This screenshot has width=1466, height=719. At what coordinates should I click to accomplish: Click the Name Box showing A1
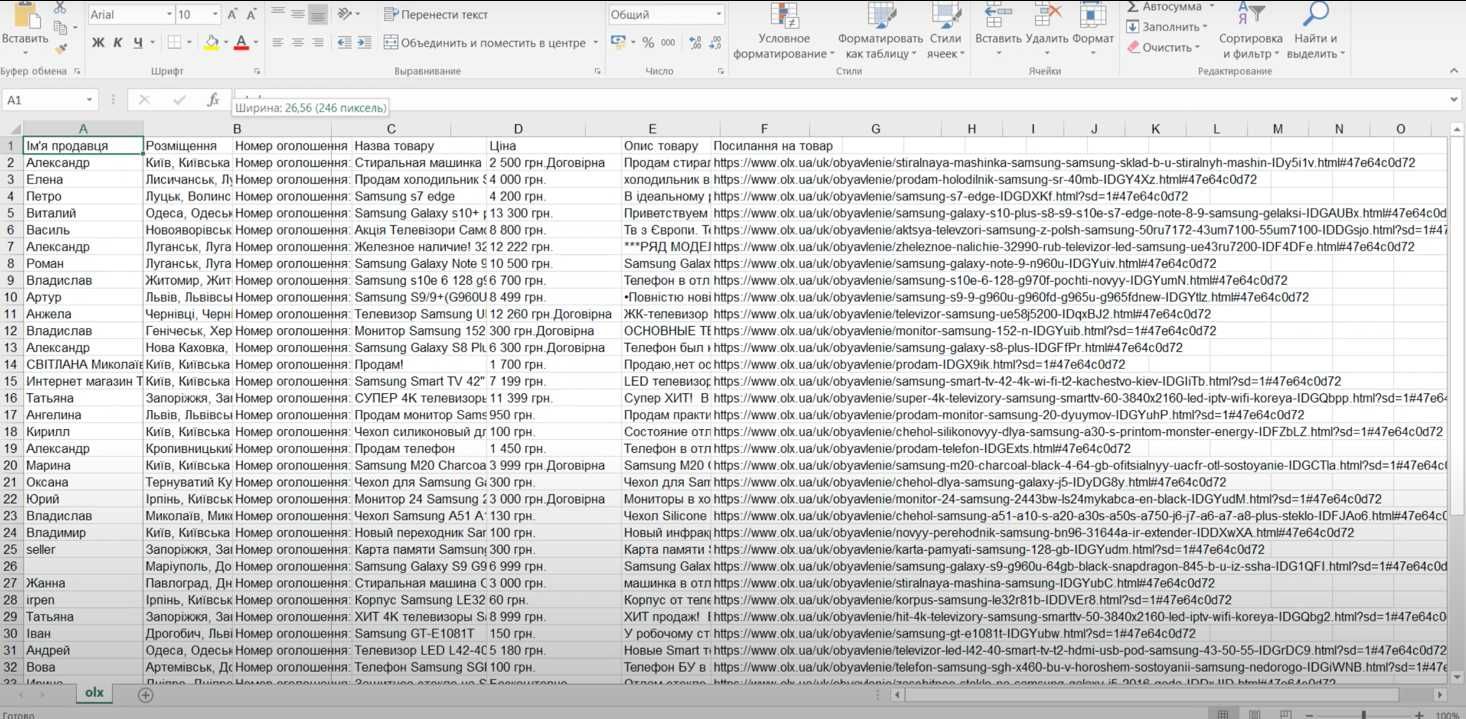click(50, 100)
